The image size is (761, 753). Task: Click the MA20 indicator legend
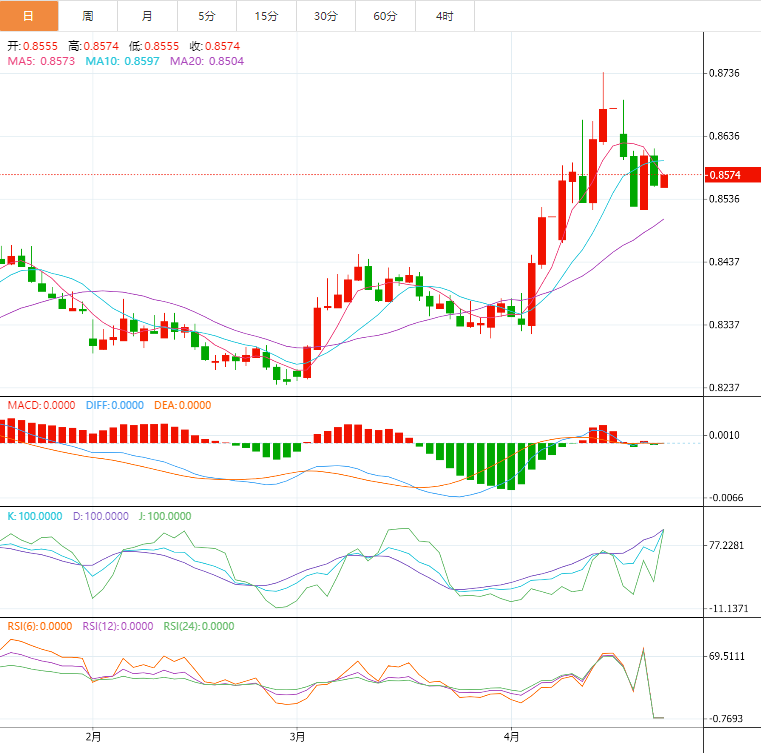point(207,61)
